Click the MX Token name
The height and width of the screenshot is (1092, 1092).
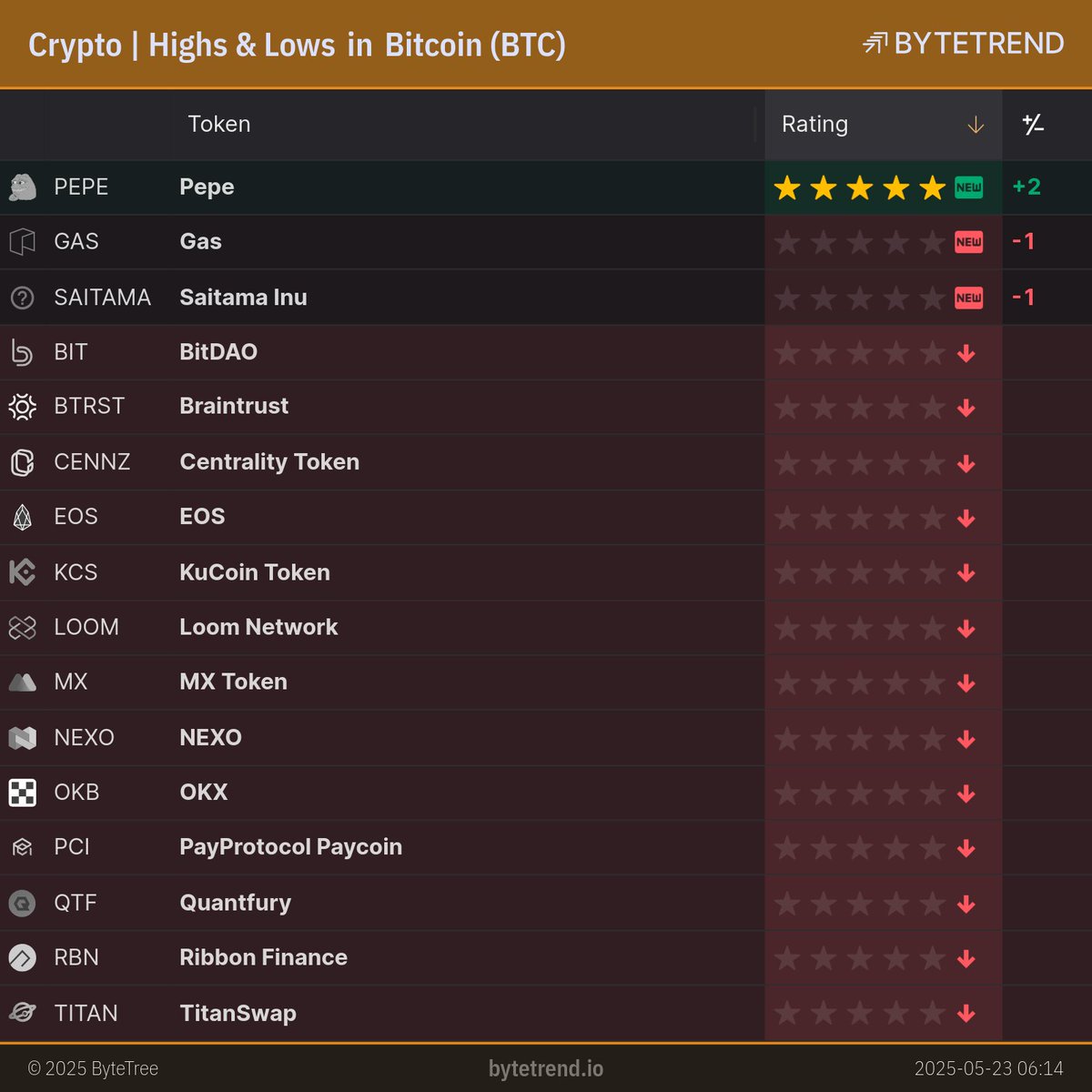[233, 682]
